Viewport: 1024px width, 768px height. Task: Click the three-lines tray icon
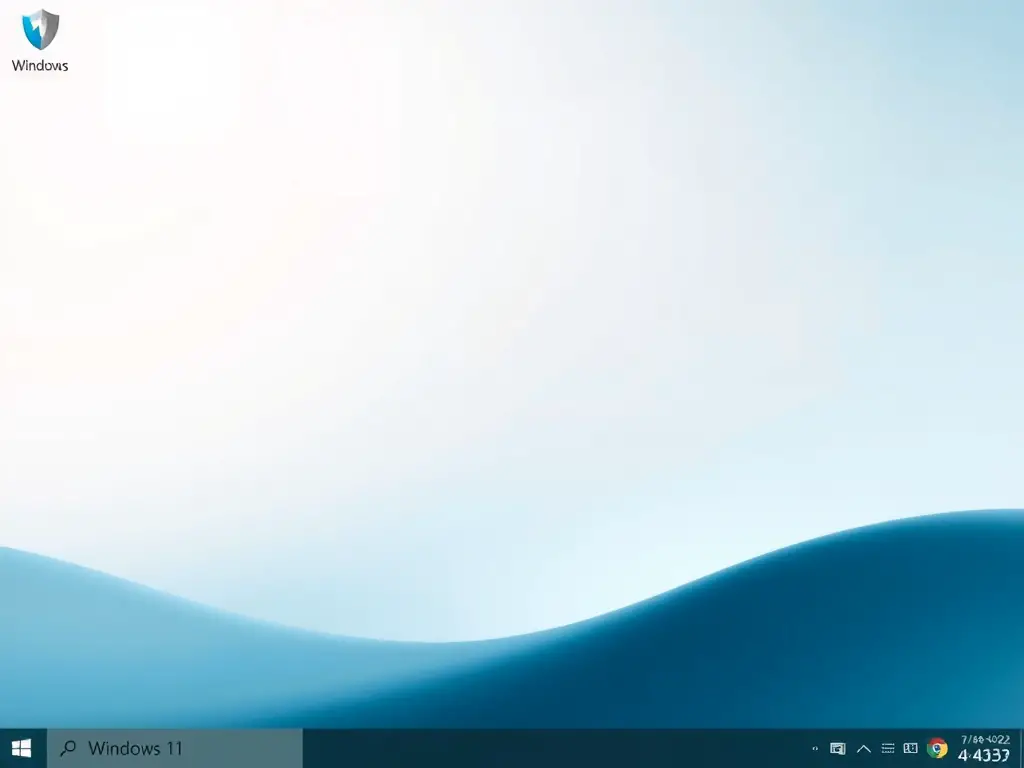tap(888, 748)
